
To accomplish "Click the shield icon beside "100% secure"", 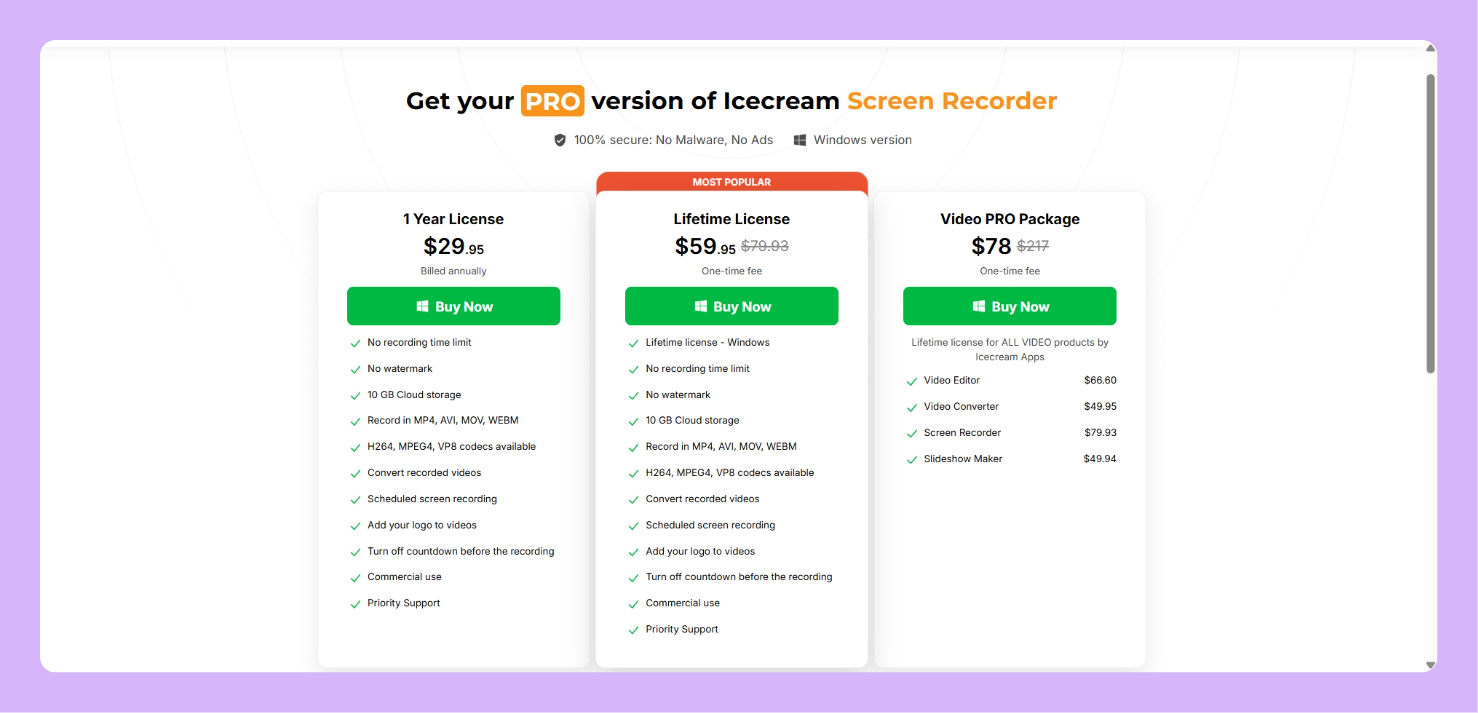I will click(x=560, y=140).
